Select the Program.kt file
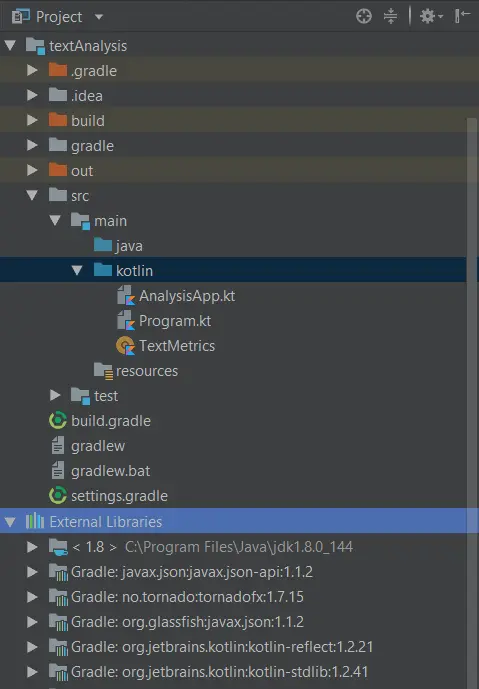This screenshot has width=479, height=689. tap(175, 321)
